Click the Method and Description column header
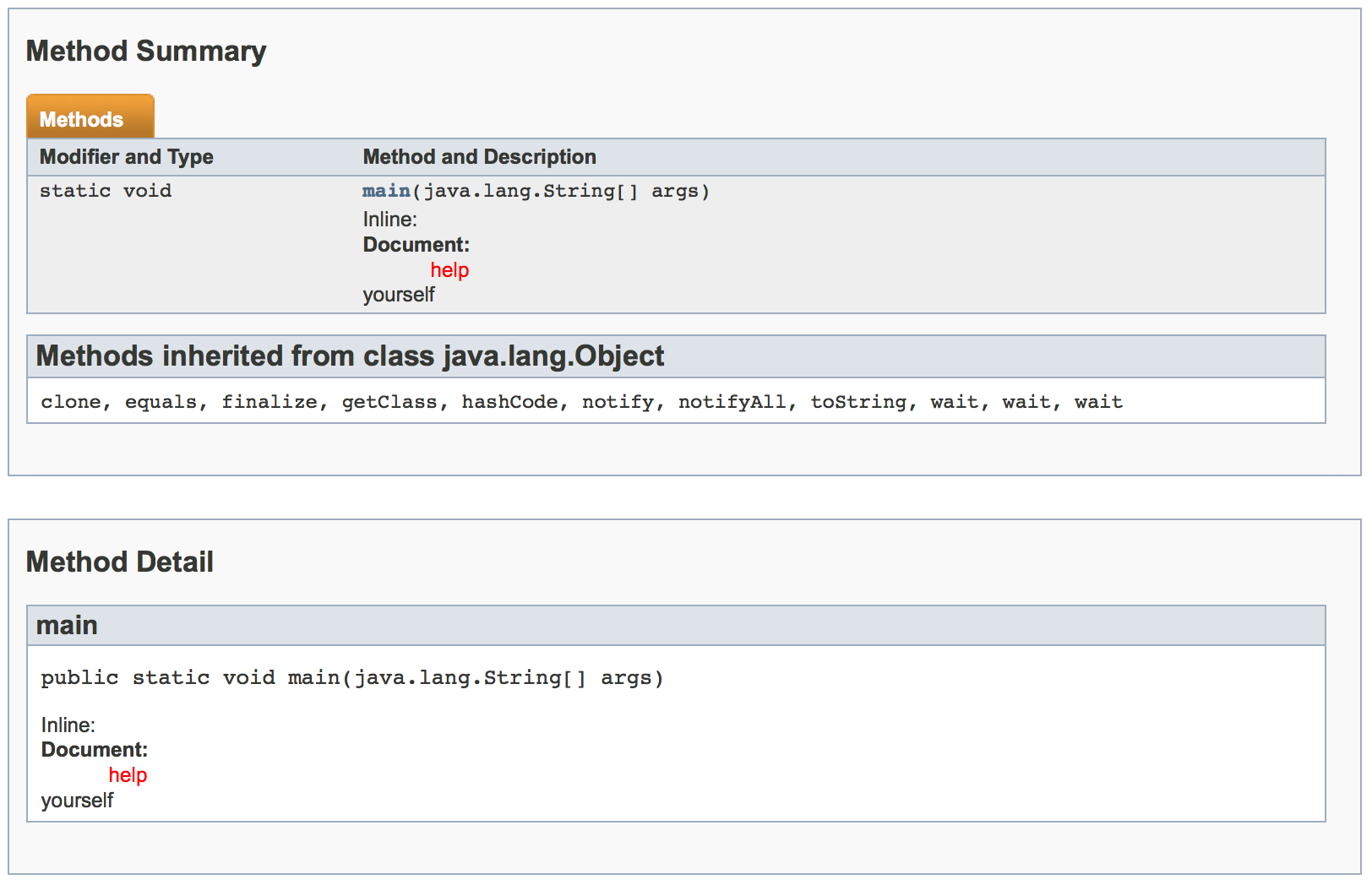Viewport: 1372px width, 885px height. pos(479,157)
